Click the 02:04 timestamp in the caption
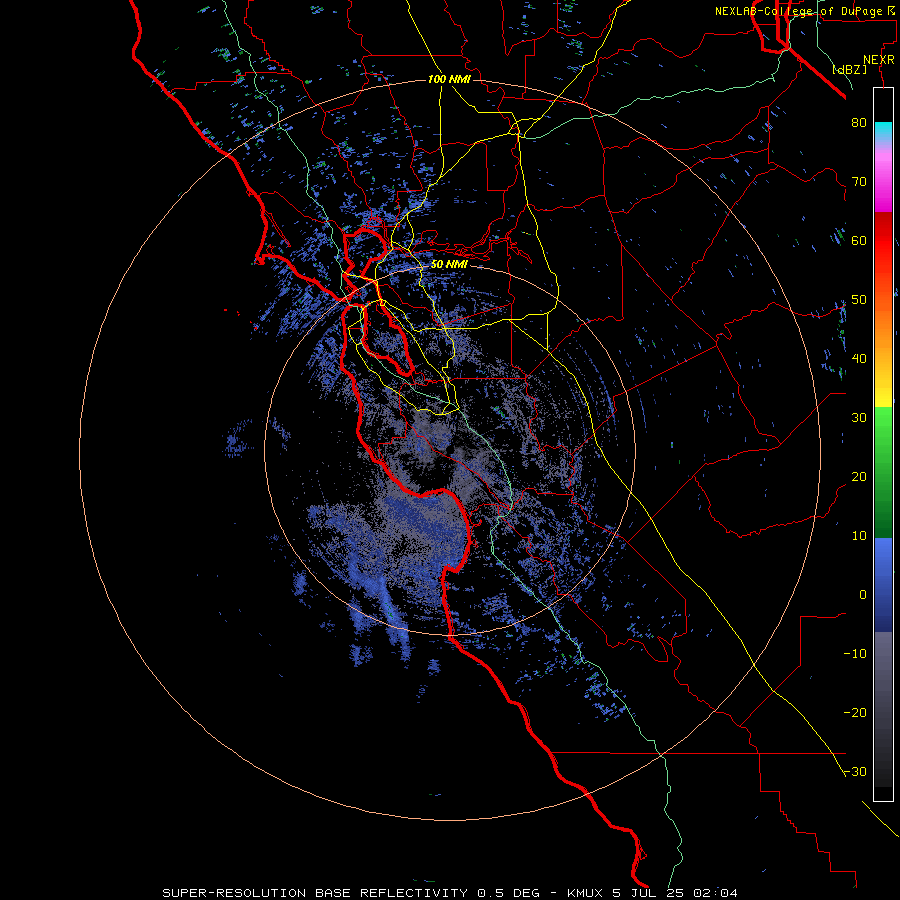 (x=715, y=893)
